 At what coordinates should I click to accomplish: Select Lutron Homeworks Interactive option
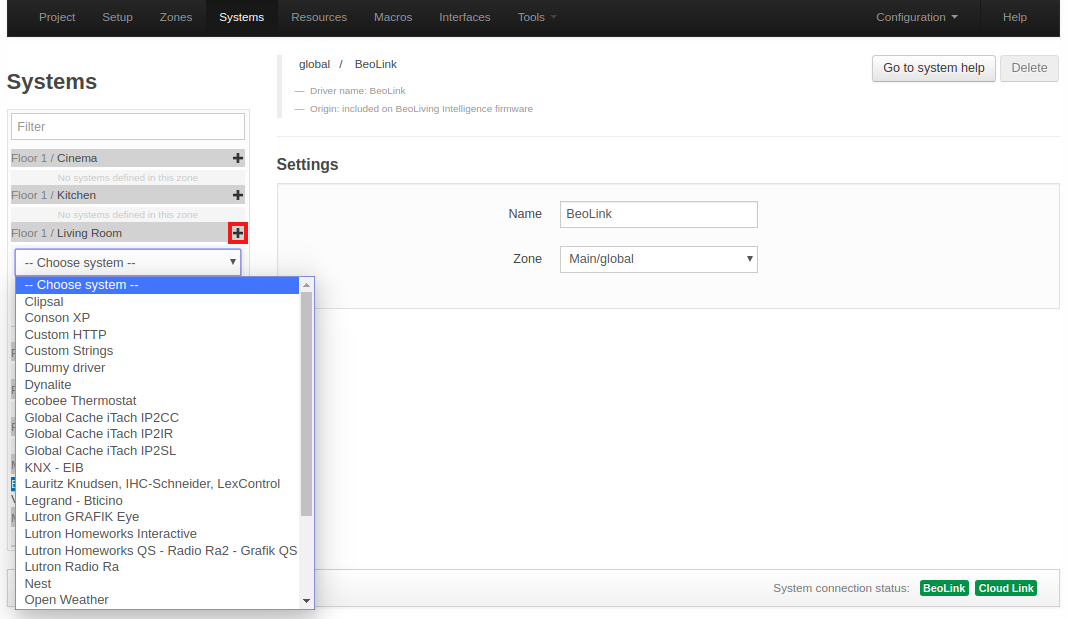(157, 534)
